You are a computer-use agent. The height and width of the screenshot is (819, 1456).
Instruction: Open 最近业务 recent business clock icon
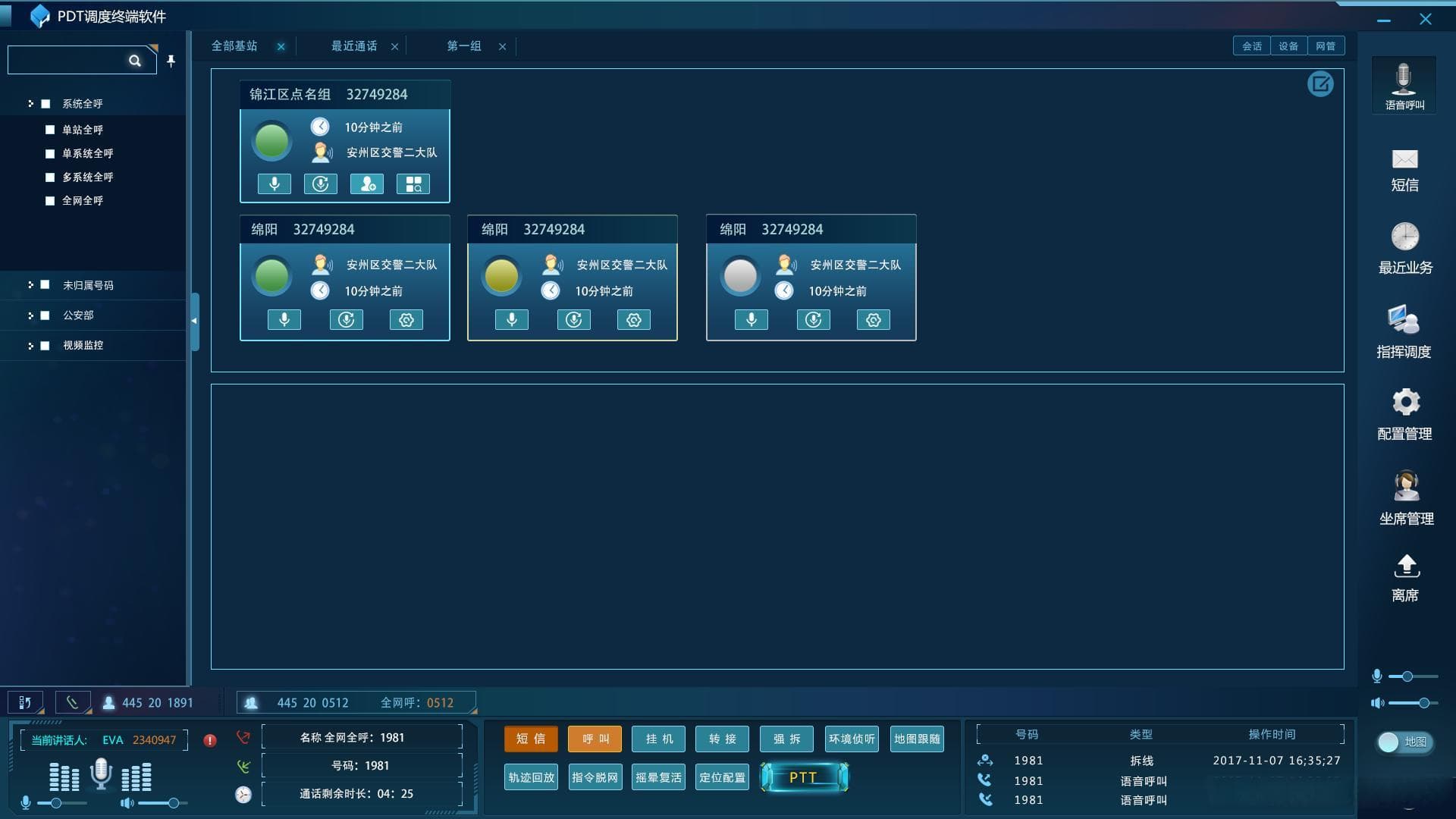coord(1404,248)
